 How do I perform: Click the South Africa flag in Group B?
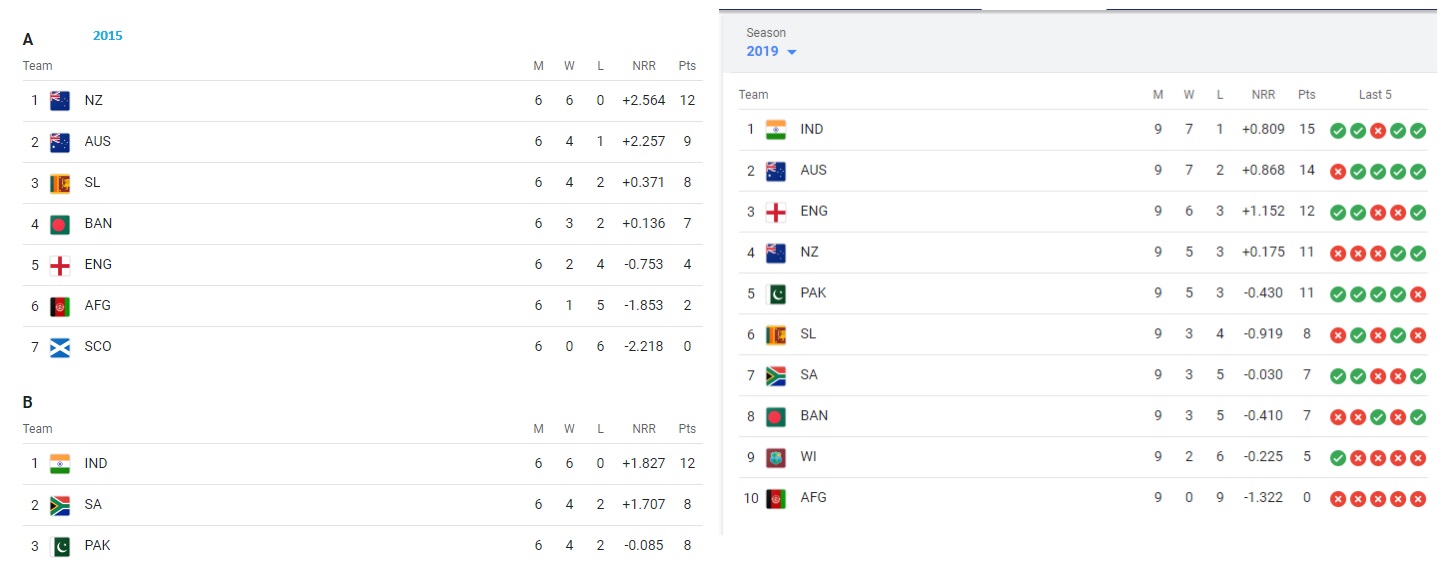coord(60,505)
